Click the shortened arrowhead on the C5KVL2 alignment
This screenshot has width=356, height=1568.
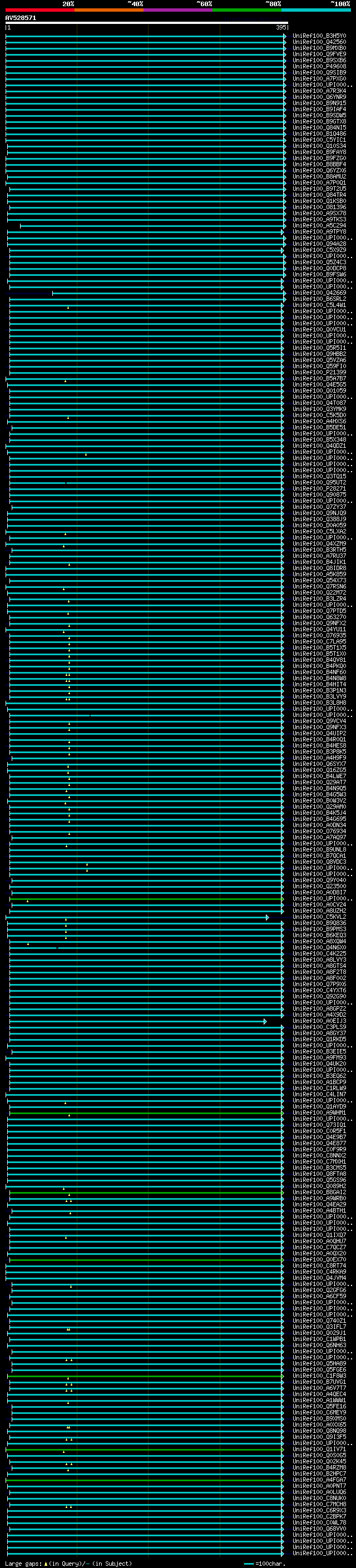[x=267, y=917]
